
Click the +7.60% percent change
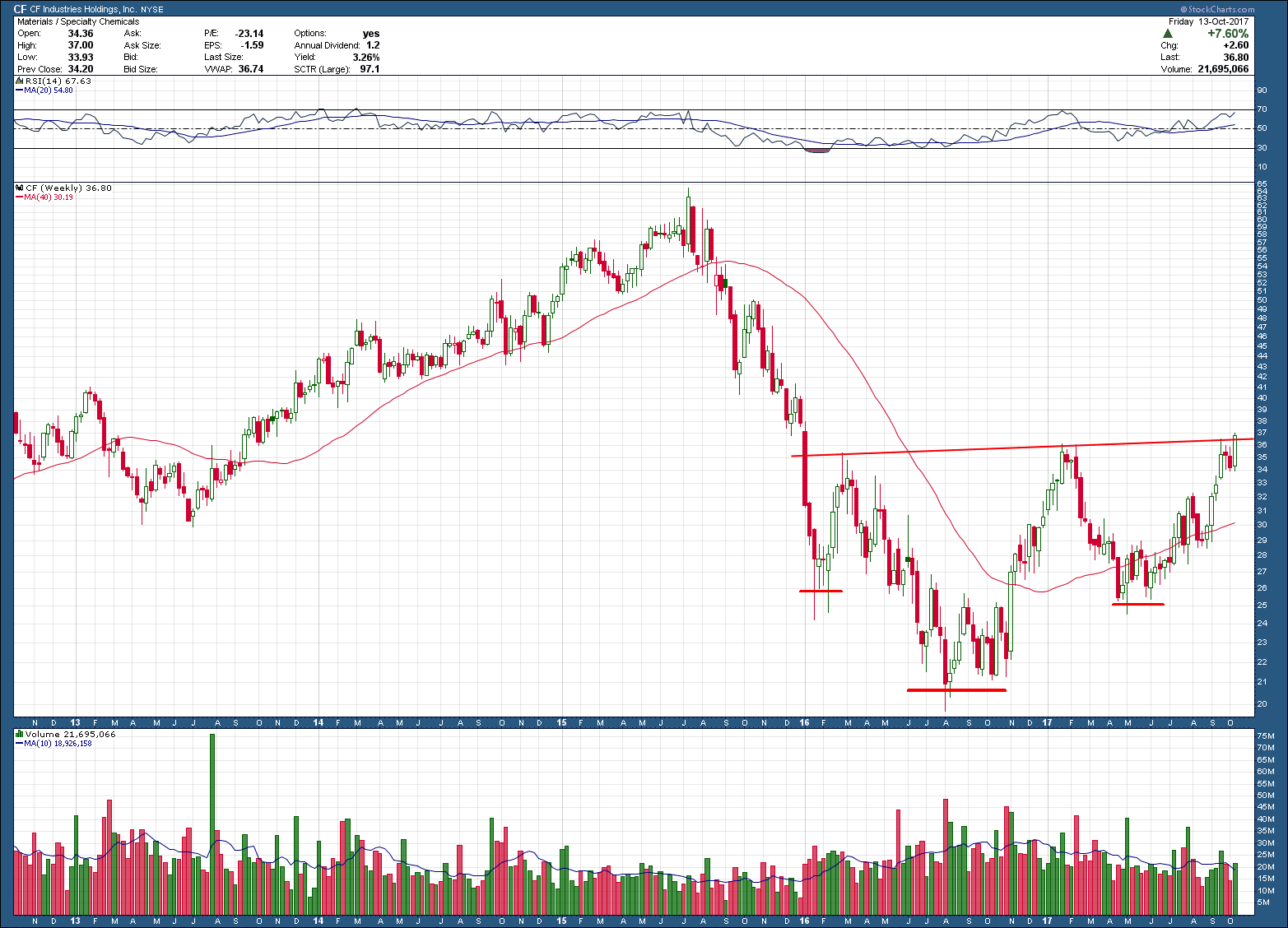pos(1228,34)
